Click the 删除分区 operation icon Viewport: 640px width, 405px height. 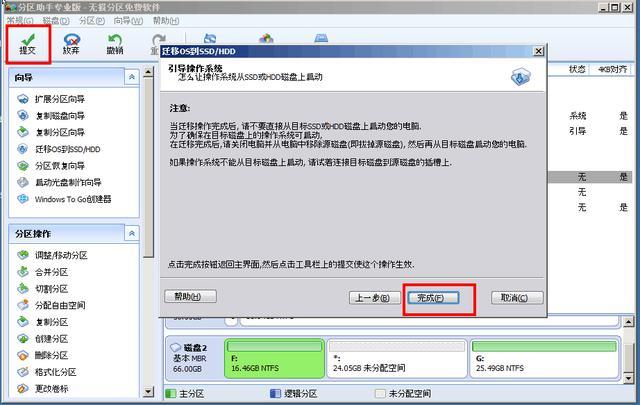pos(23,355)
